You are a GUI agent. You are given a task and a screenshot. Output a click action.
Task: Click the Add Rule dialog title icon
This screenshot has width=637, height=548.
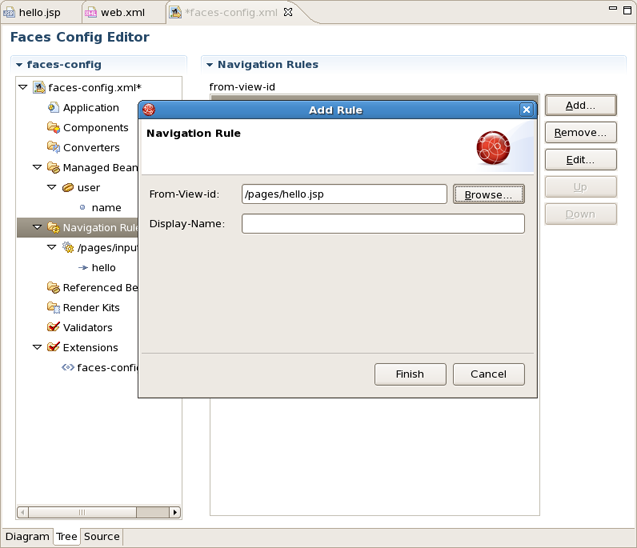(x=149, y=110)
